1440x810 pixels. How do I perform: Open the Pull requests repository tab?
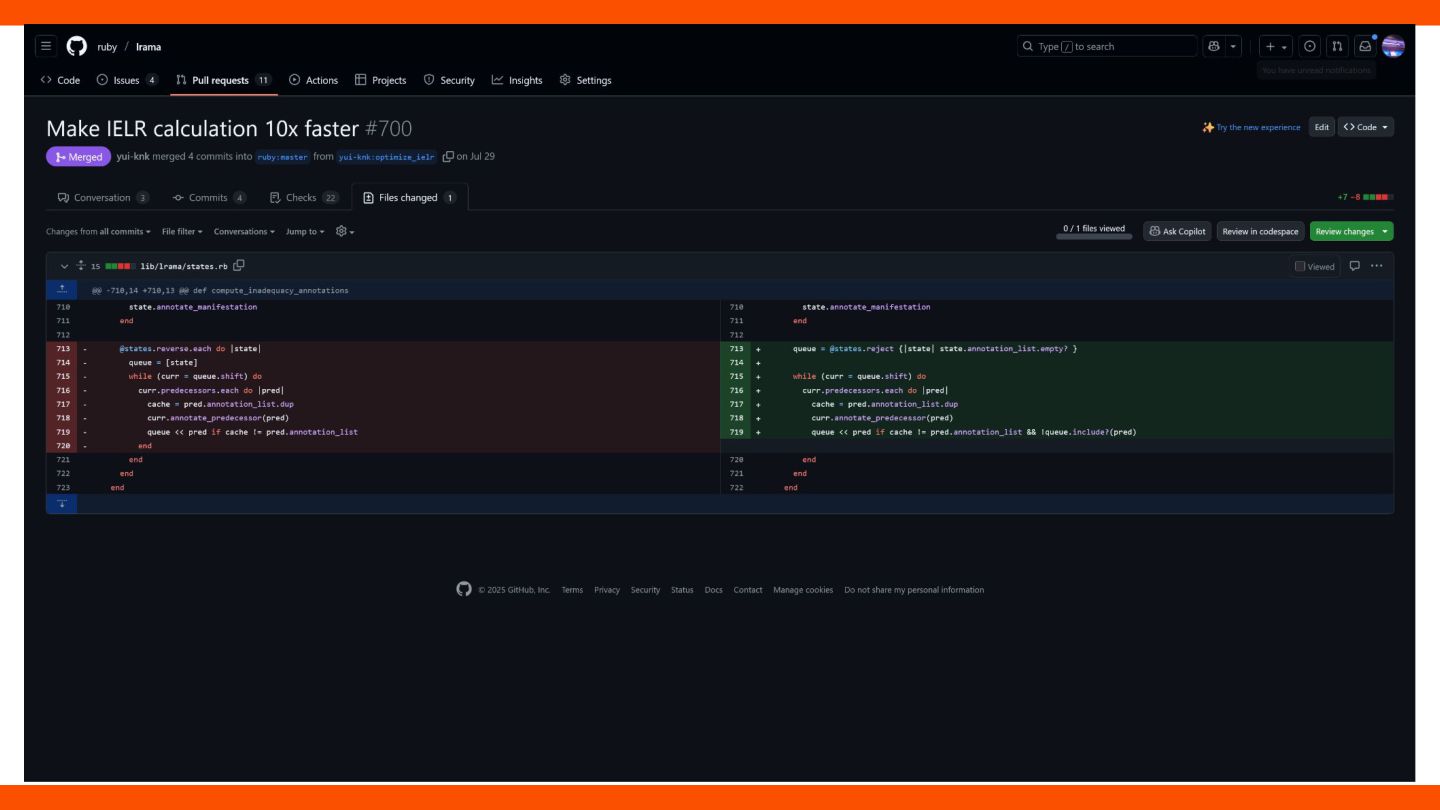click(x=223, y=80)
